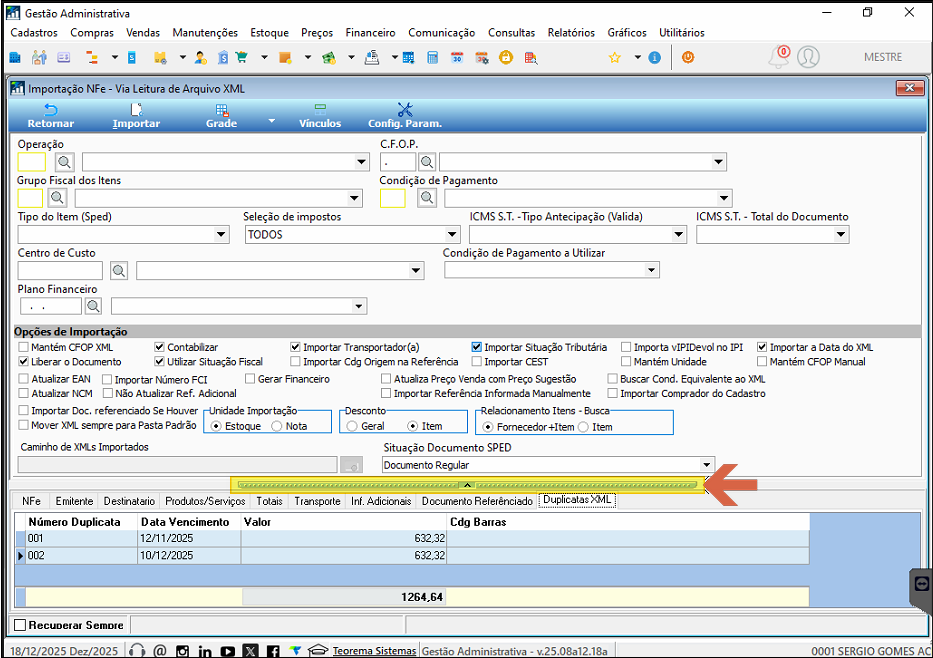
Task: Enable the Mantém CFOP XML checkbox
Action: click(x=24, y=348)
